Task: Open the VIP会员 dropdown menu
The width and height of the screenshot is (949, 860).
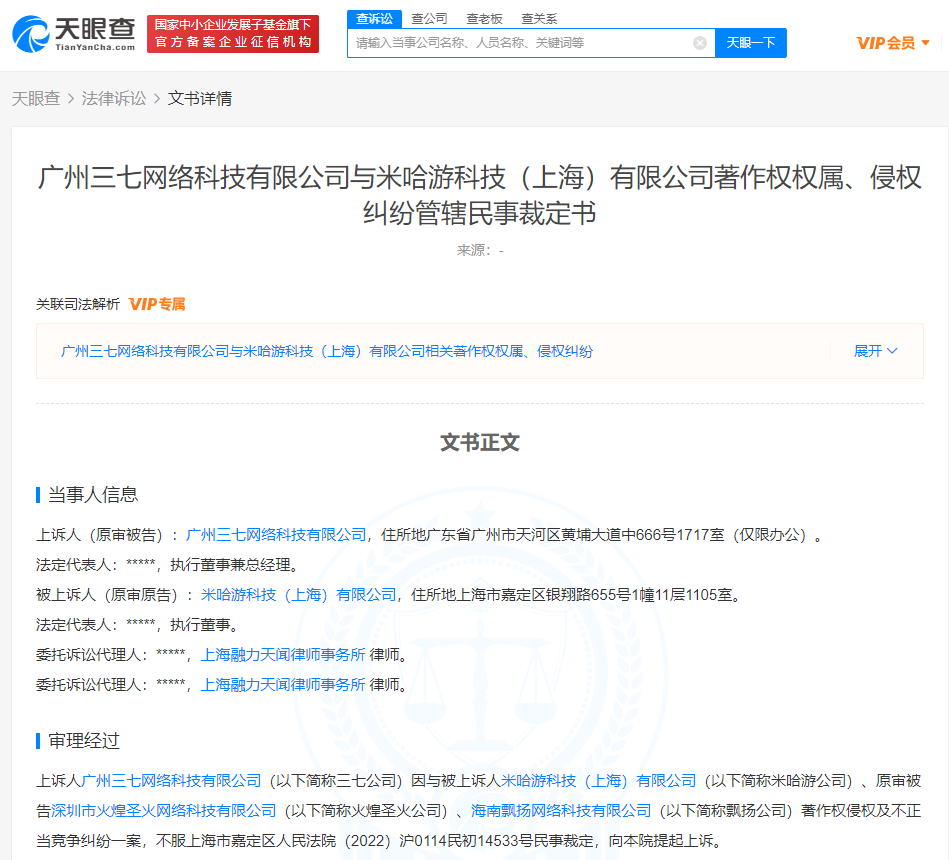Action: click(x=893, y=43)
